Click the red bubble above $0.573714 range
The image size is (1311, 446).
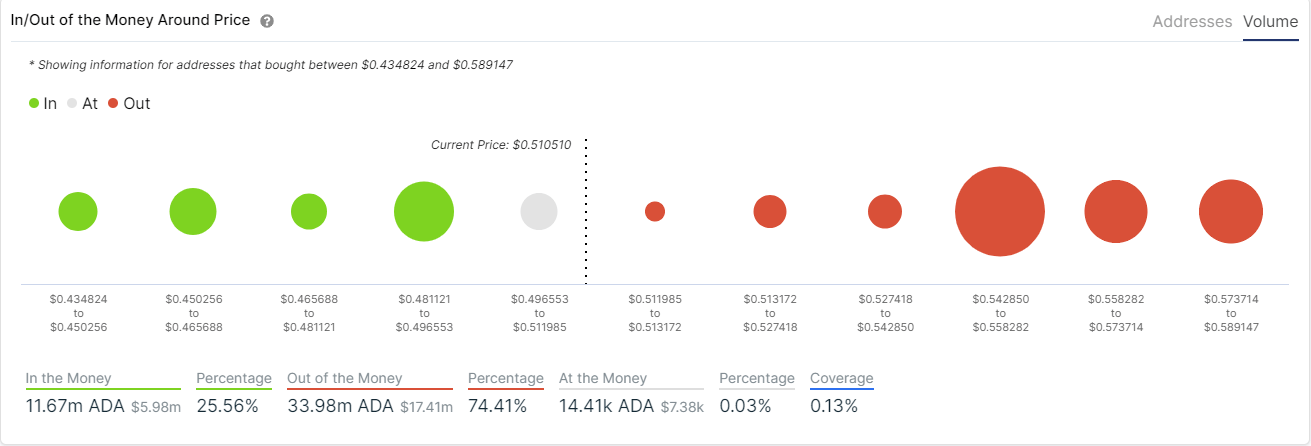pos(1231,212)
